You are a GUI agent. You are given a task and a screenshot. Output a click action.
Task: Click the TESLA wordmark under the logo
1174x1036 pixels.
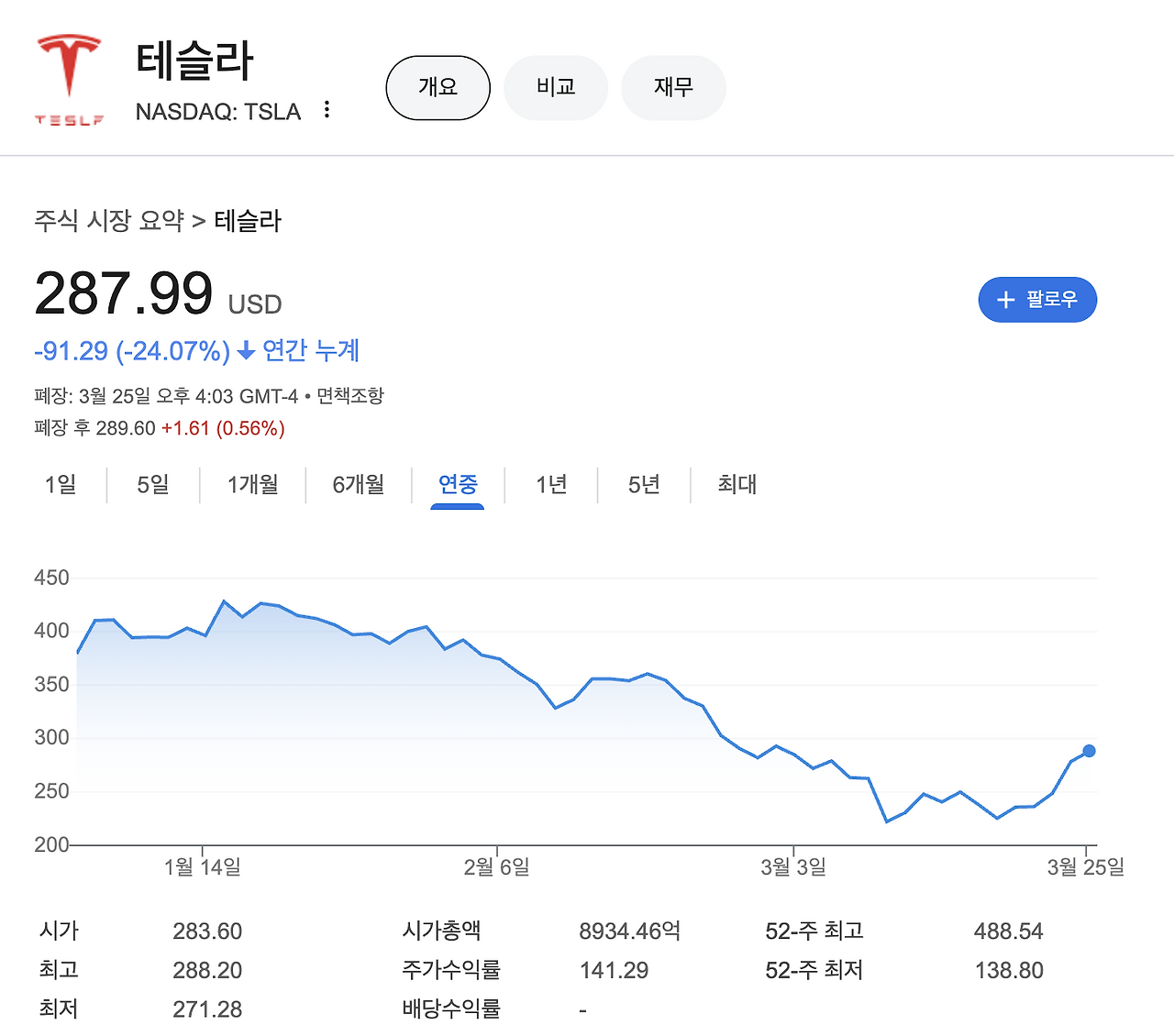coord(68,121)
